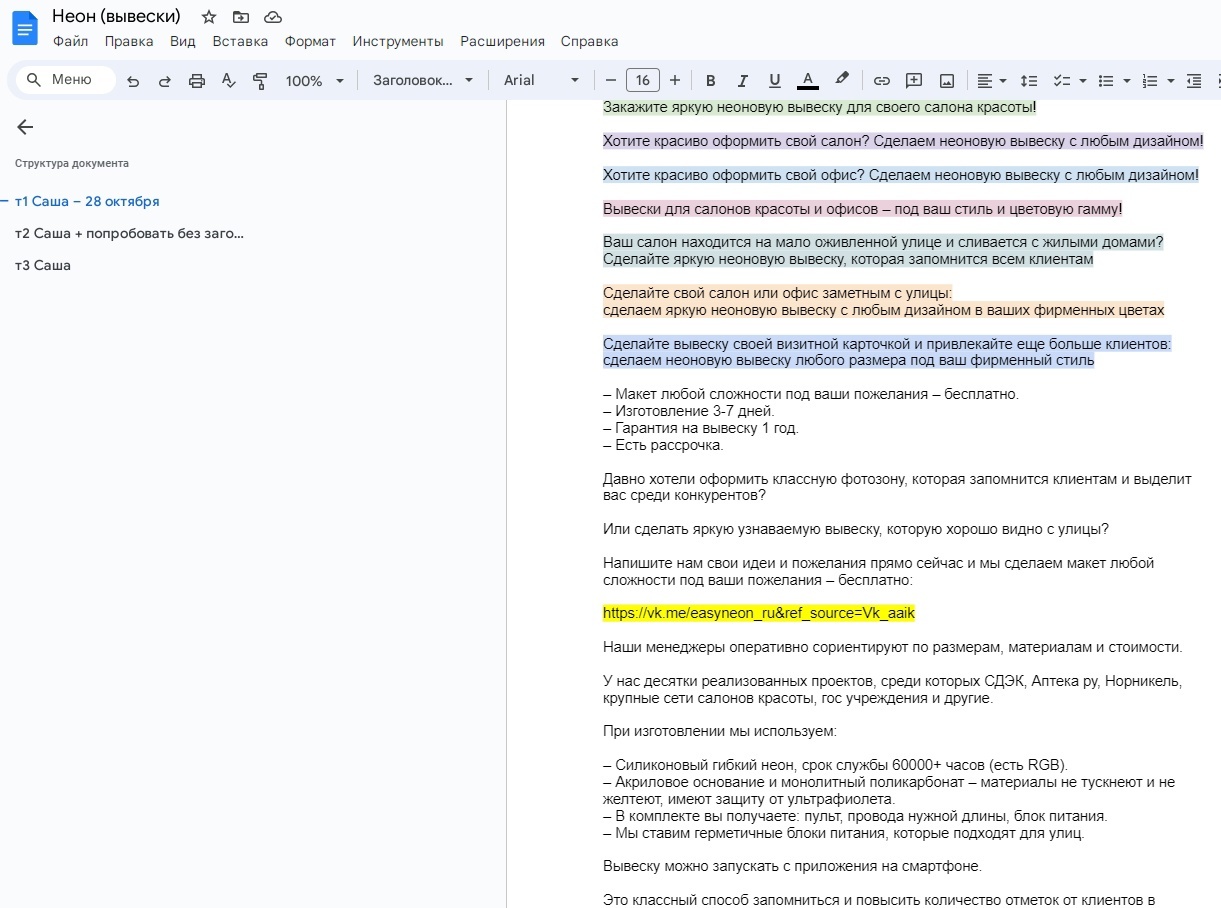Open checklist style dropdown arrow
This screenshot has height=908, width=1221.
[x=1082, y=81]
